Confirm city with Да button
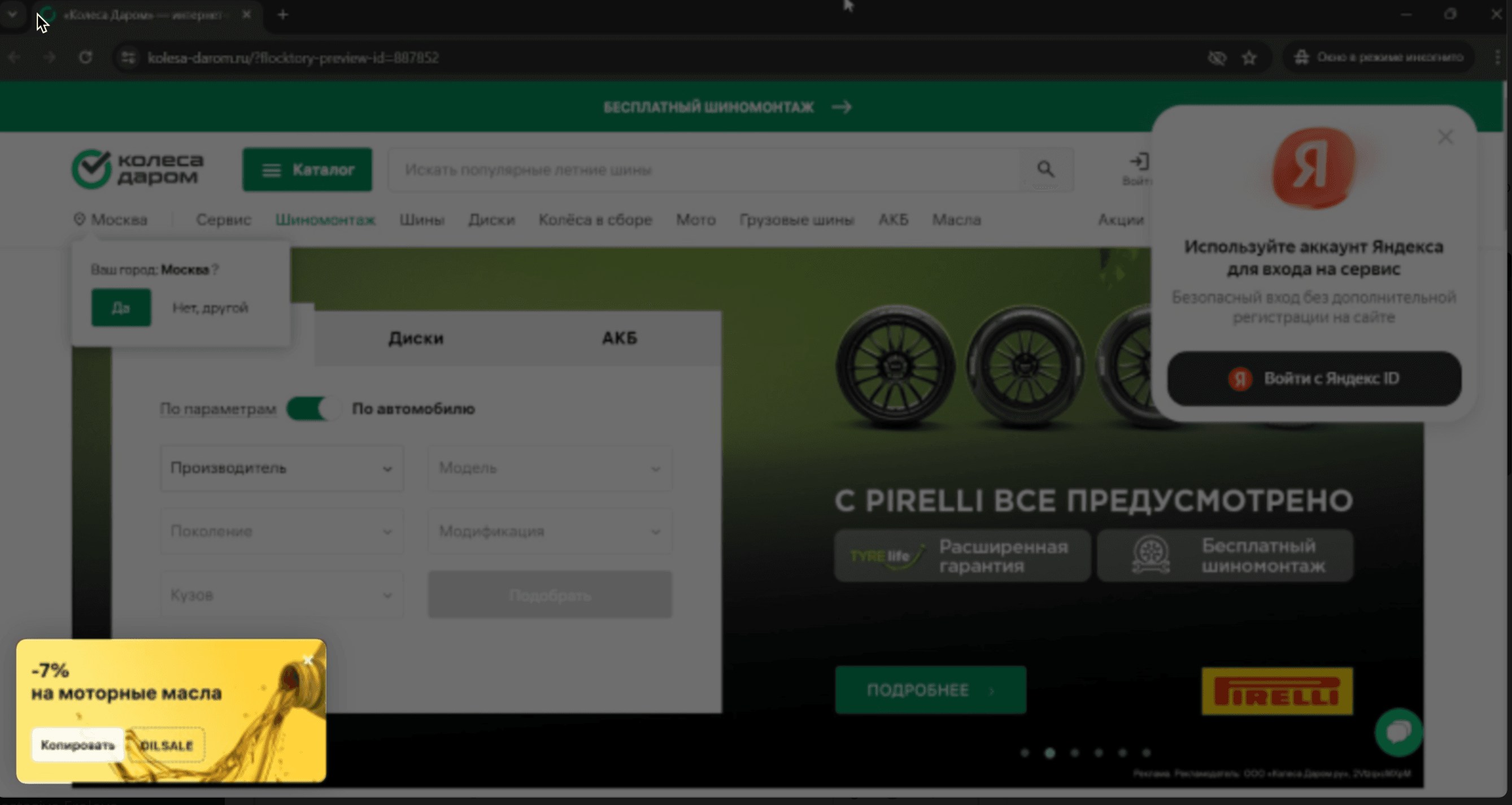The width and height of the screenshot is (1512, 805). click(x=121, y=308)
